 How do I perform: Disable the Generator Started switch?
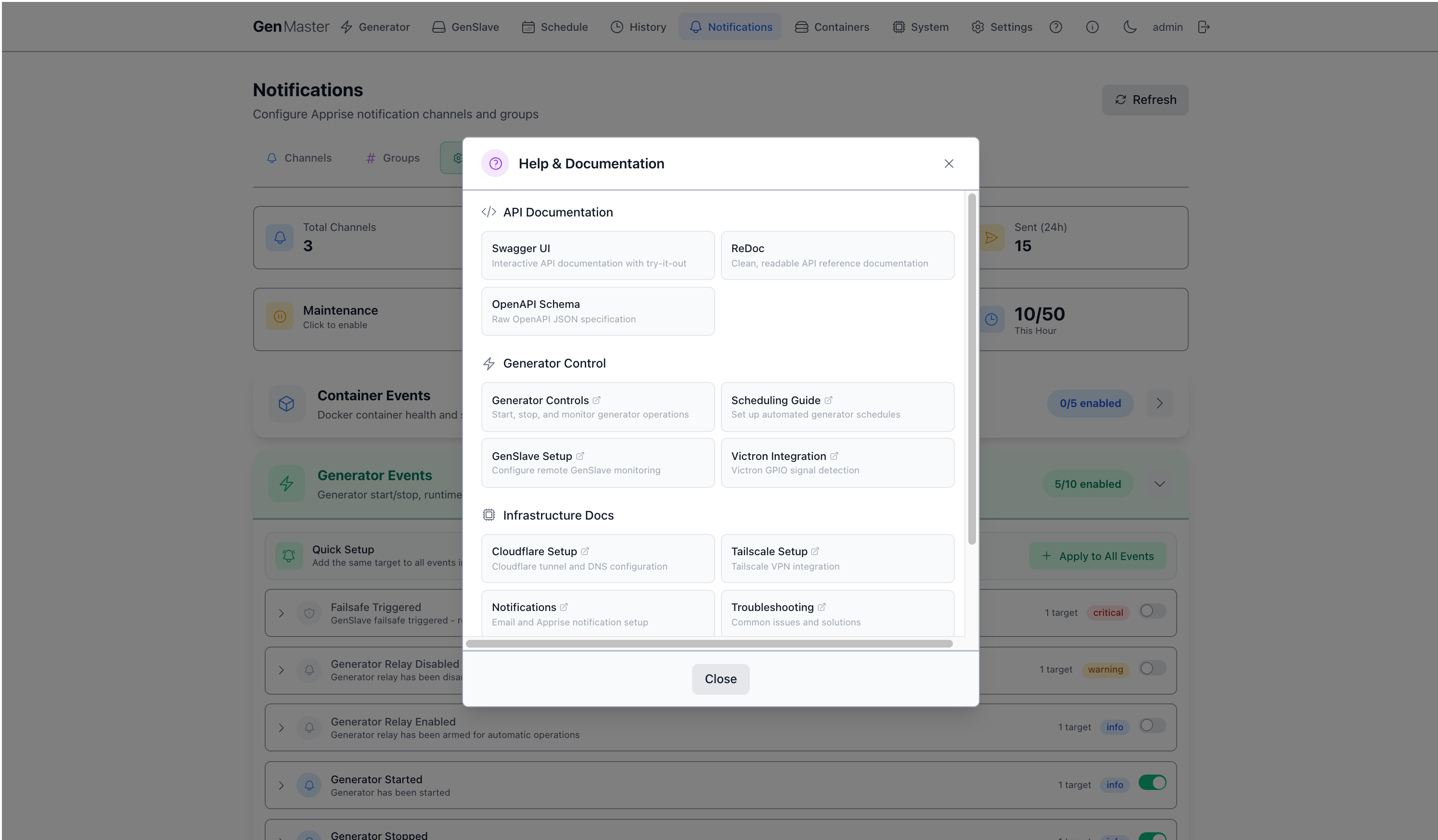coord(1153,783)
